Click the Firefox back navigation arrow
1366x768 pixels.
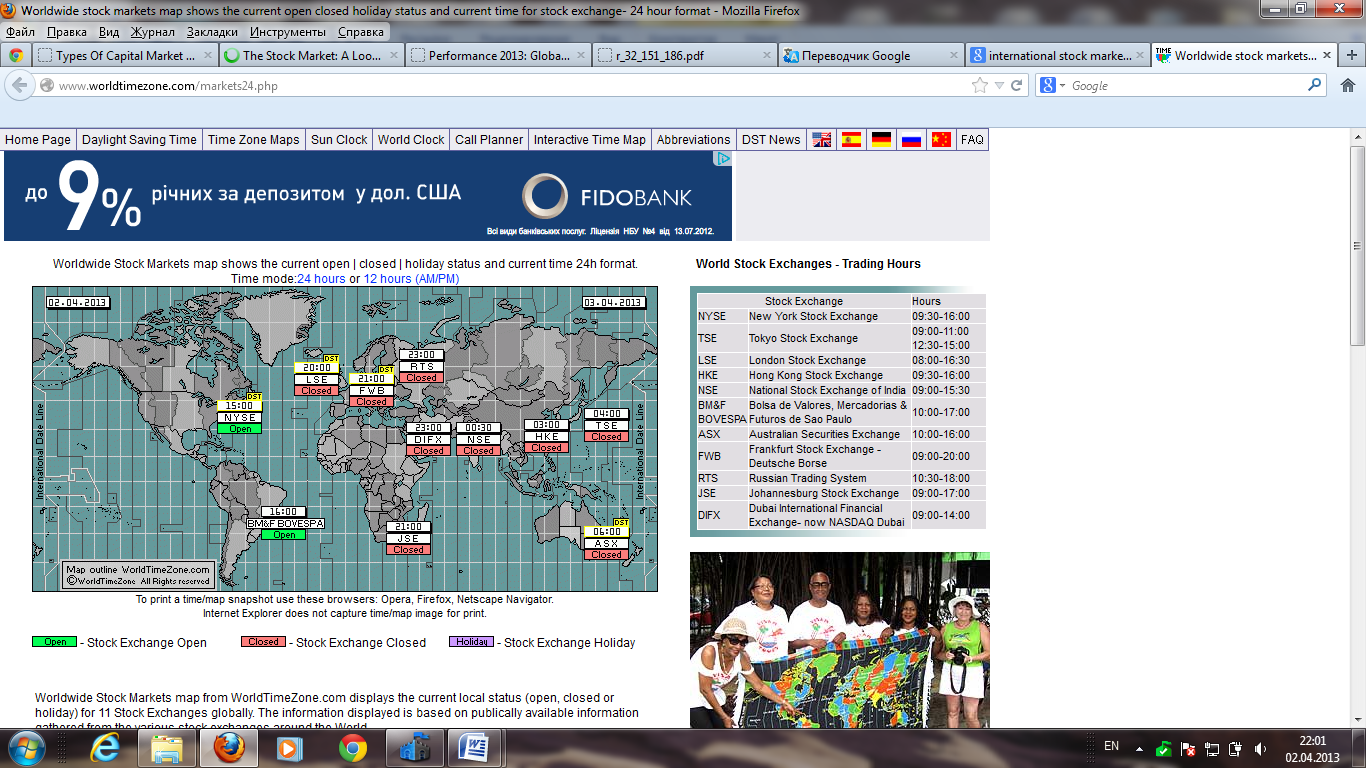(19, 86)
